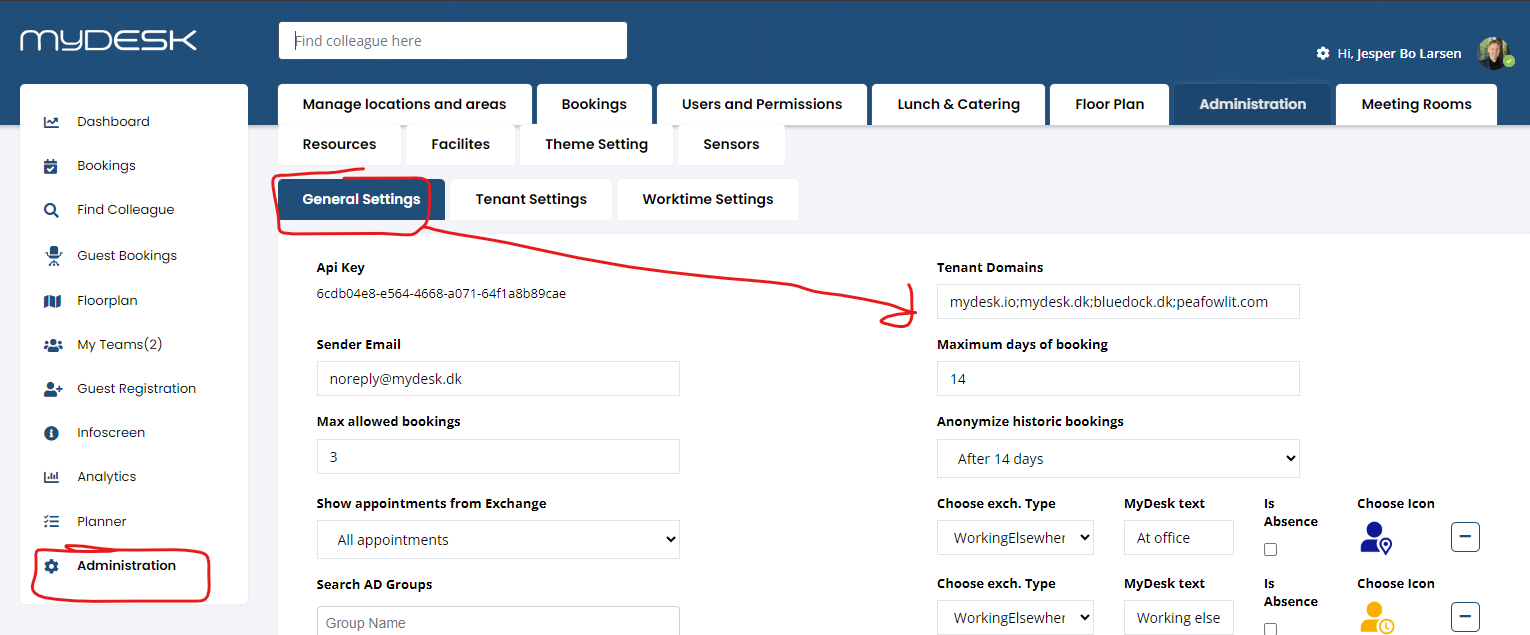Tick the Is Absence checkbox for At office
The height and width of the screenshot is (635, 1530).
(1270, 549)
